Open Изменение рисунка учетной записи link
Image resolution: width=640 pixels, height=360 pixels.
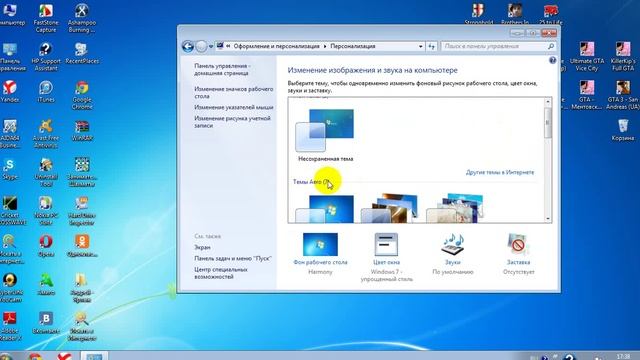coord(232,122)
